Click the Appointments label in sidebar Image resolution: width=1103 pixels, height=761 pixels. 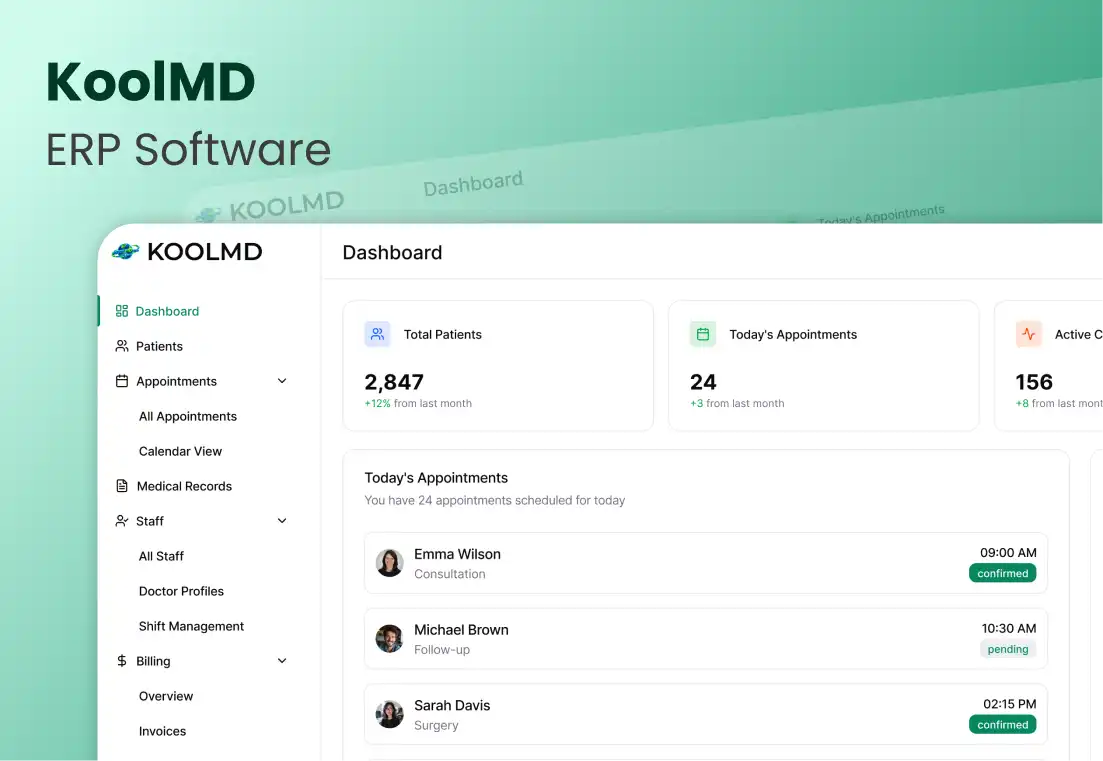[177, 381]
